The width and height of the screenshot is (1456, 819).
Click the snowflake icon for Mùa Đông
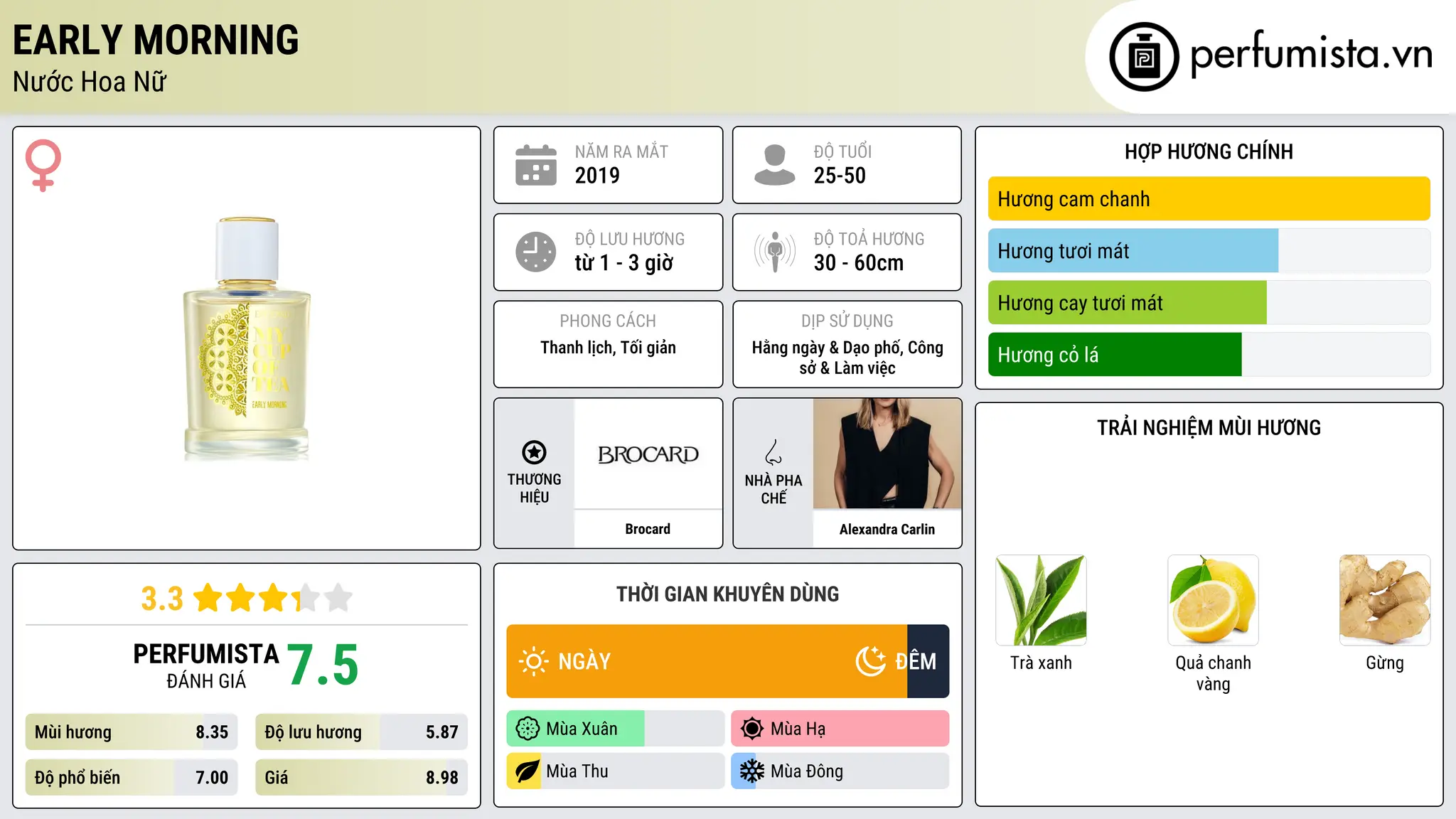[x=752, y=771]
